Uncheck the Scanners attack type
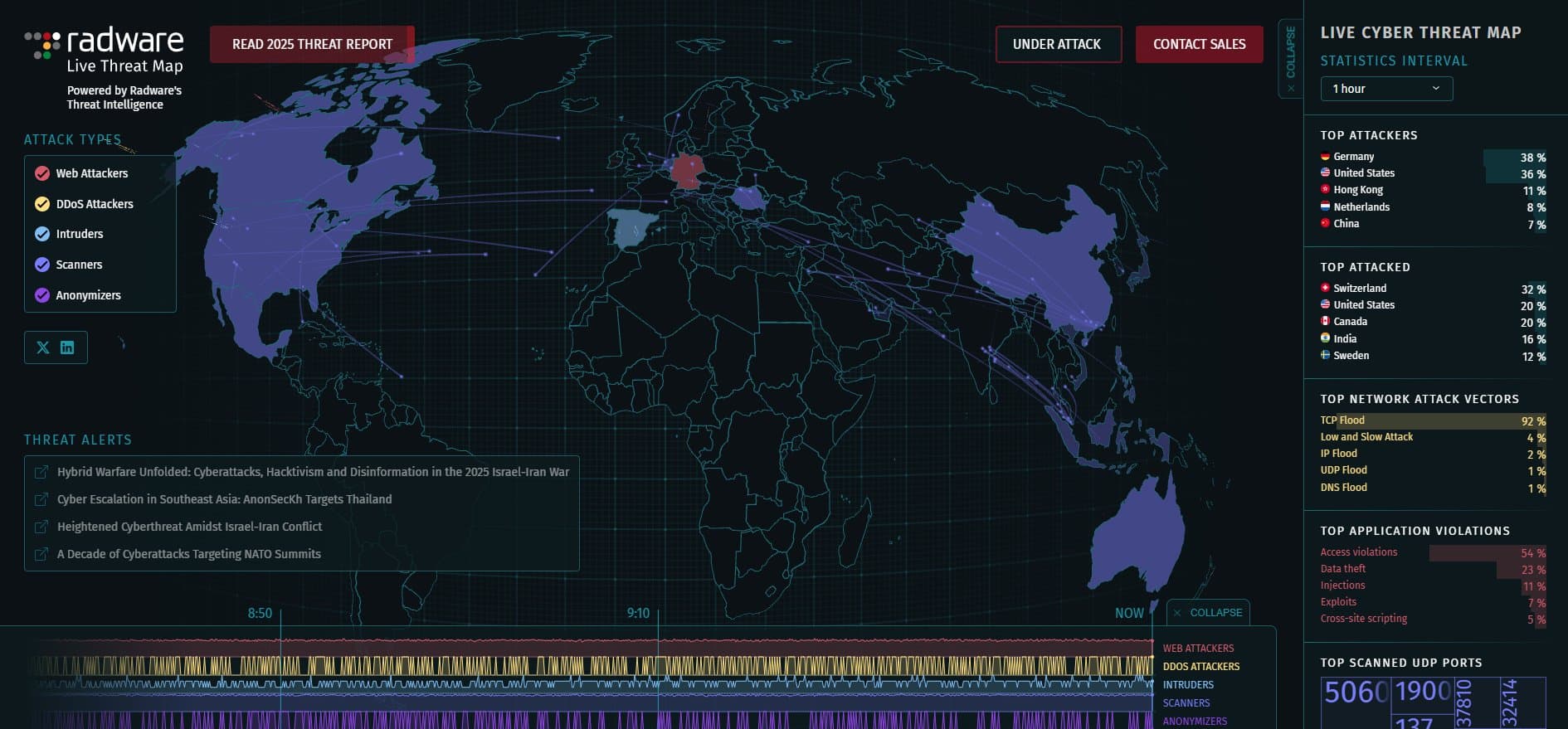1568x729 pixels. (x=42, y=265)
